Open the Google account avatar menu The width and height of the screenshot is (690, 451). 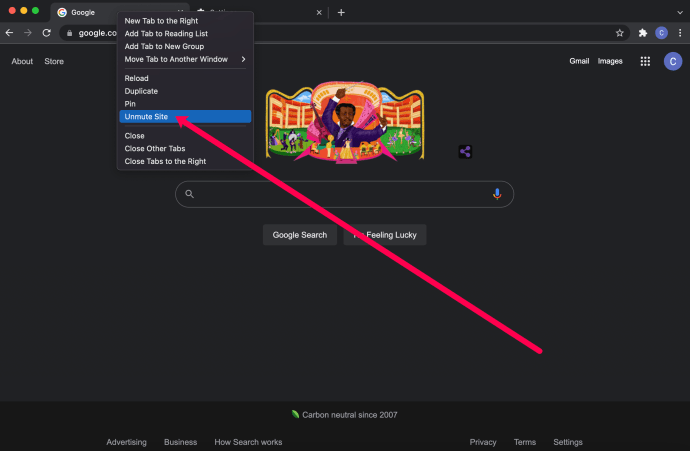tap(673, 61)
